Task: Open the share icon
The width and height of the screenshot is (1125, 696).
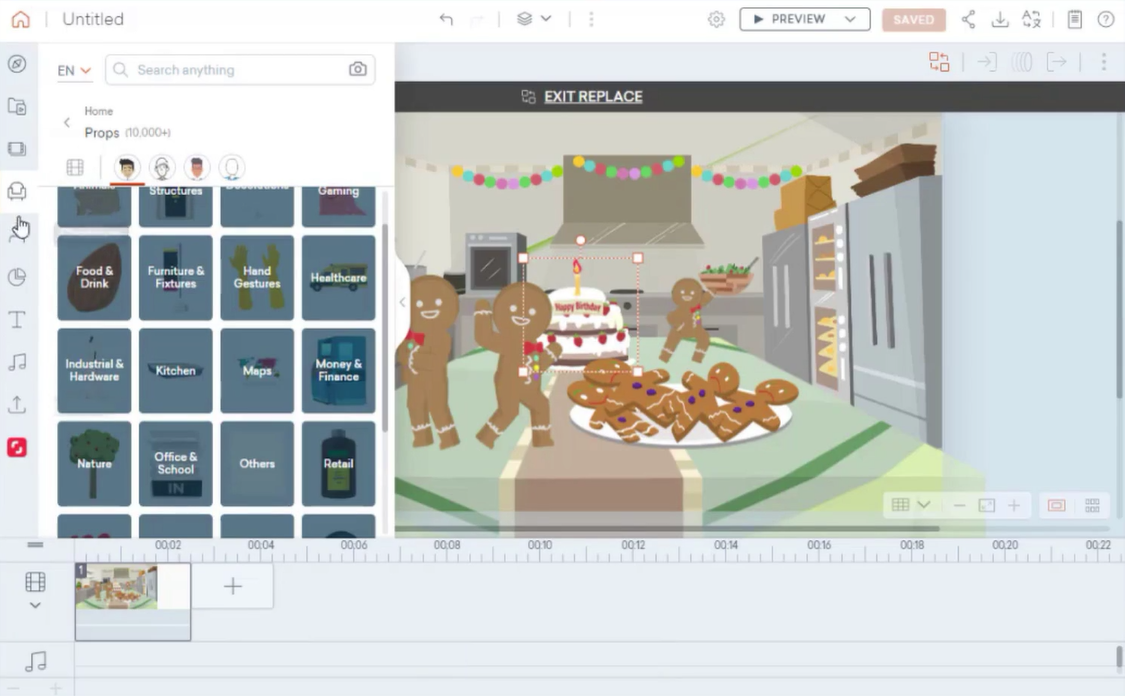Action: 969,19
